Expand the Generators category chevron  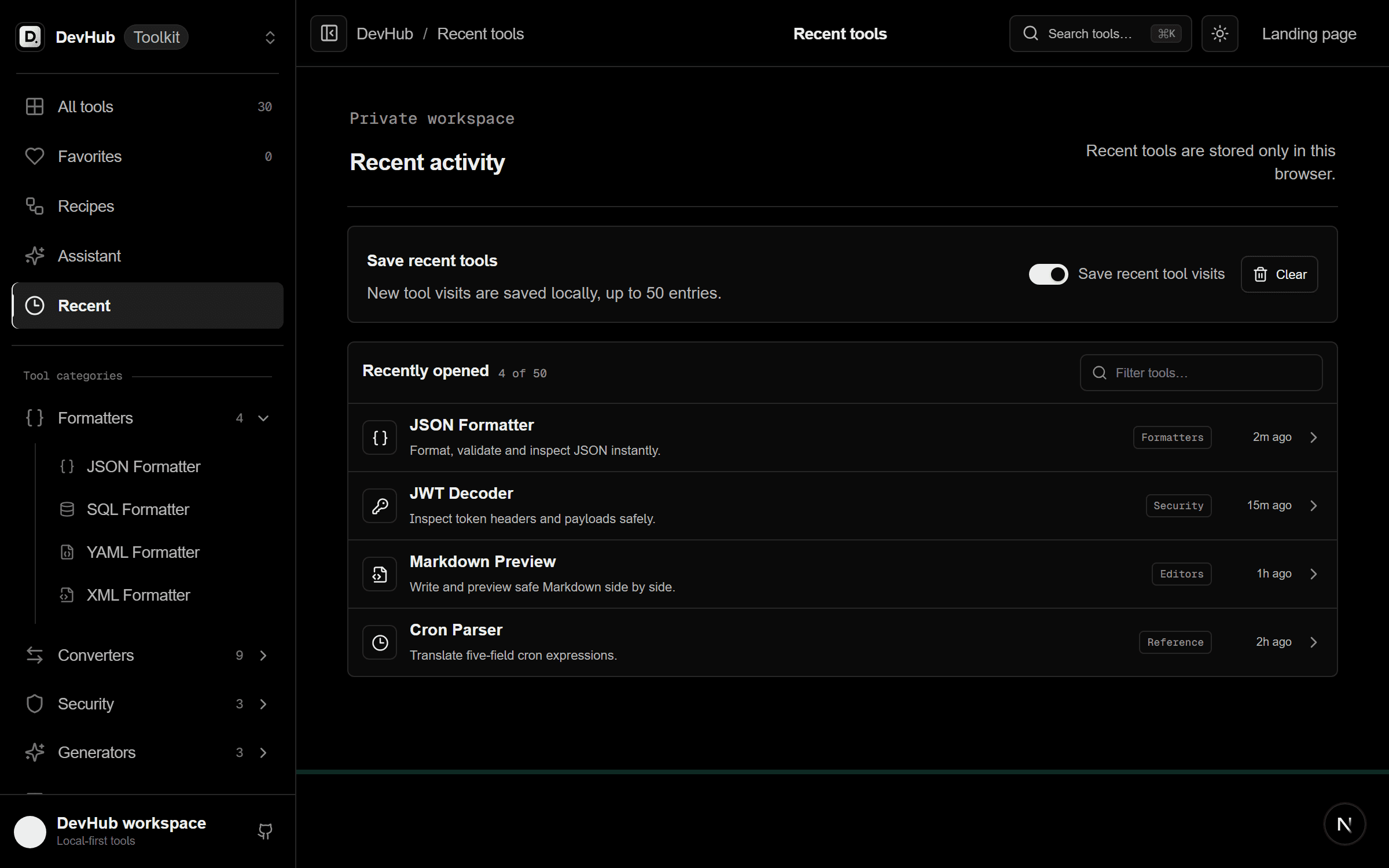[x=263, y=752]
